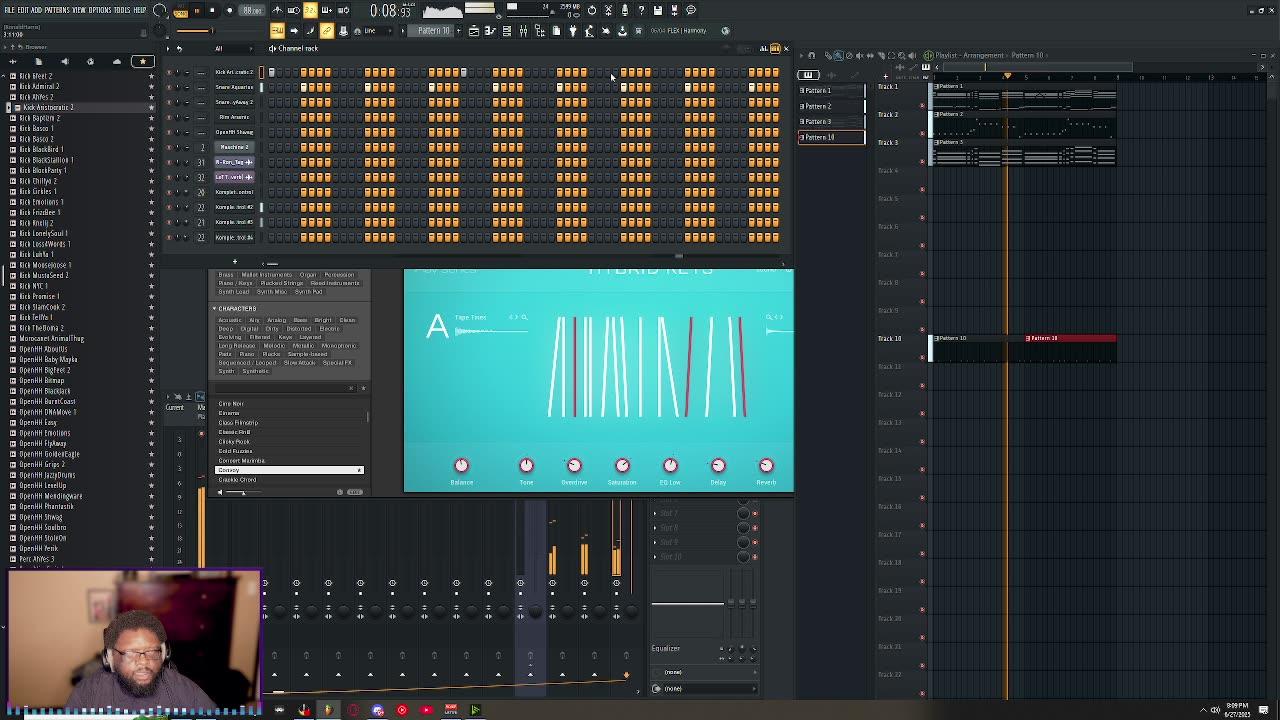Toggle first step of the Kick channel
The height and width of the screenshot is (720, 1280).
271,72
